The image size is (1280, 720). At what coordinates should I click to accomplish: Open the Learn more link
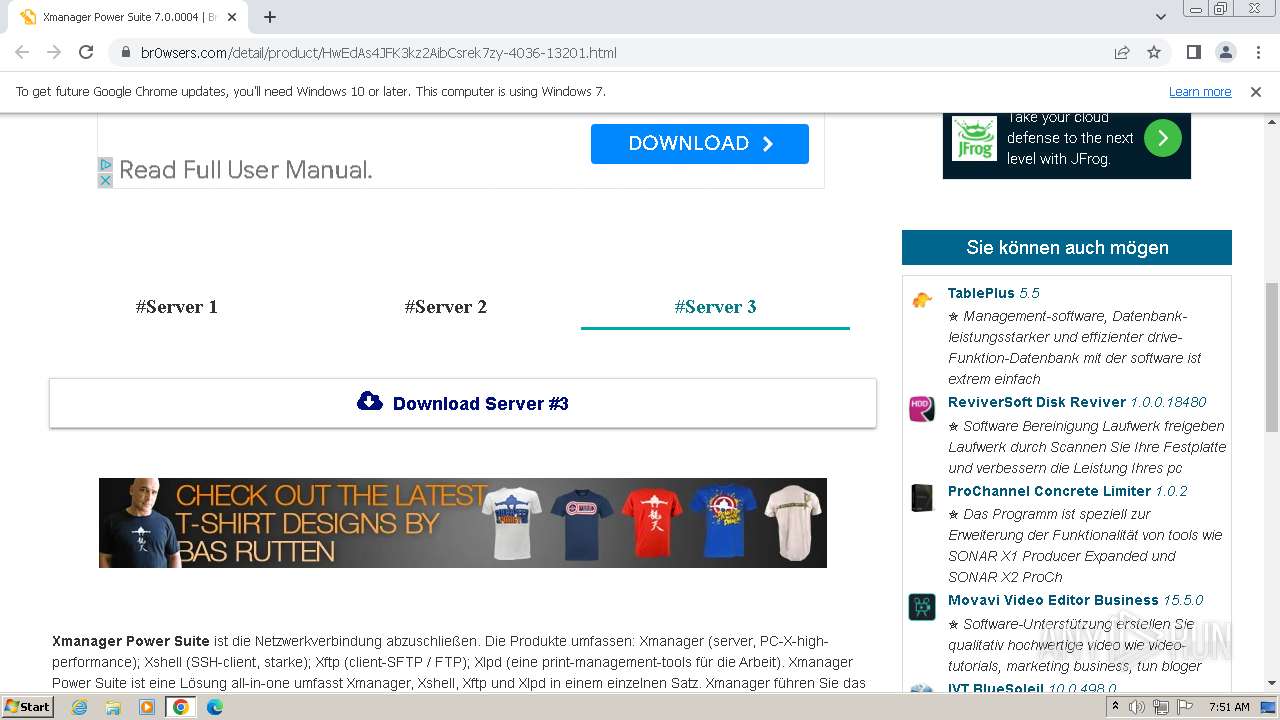[1200, 91]
